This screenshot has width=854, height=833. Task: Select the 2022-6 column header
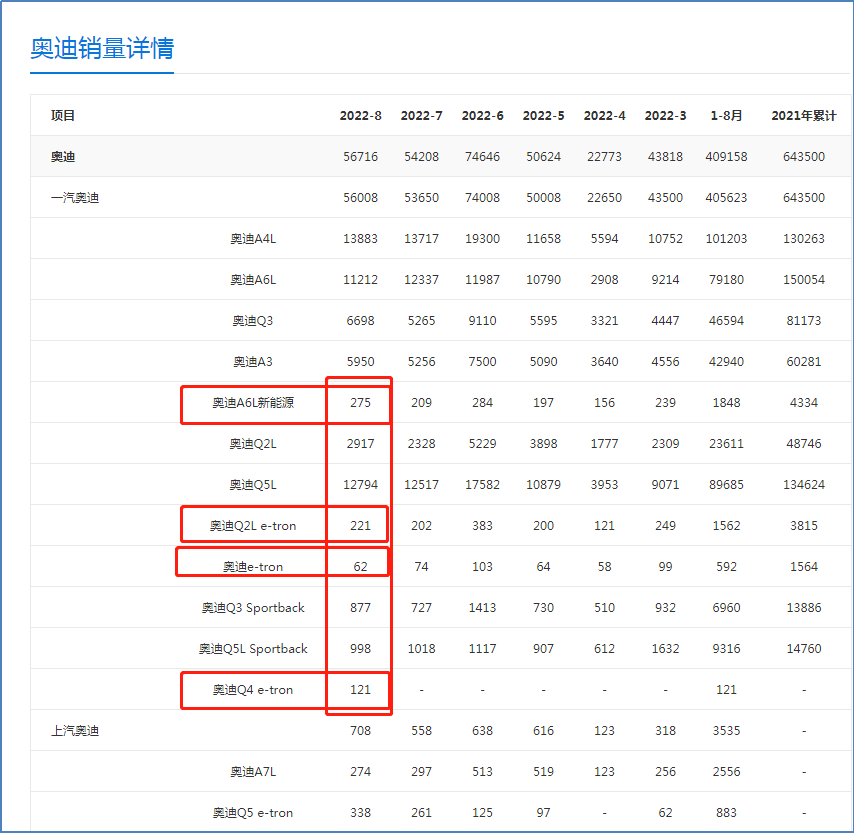(x=483, y=115)
